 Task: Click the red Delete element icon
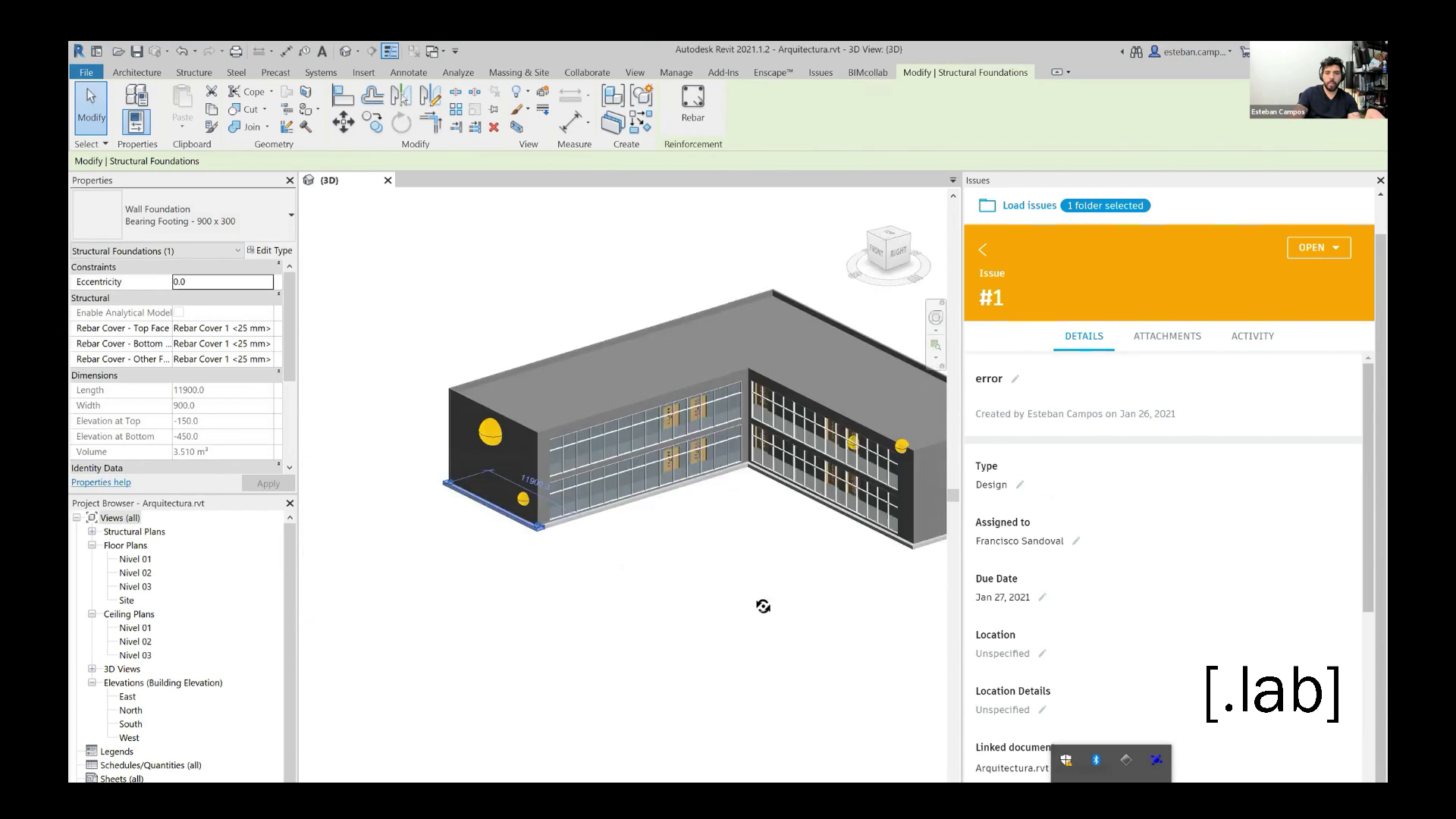click(x=494, y=127)
